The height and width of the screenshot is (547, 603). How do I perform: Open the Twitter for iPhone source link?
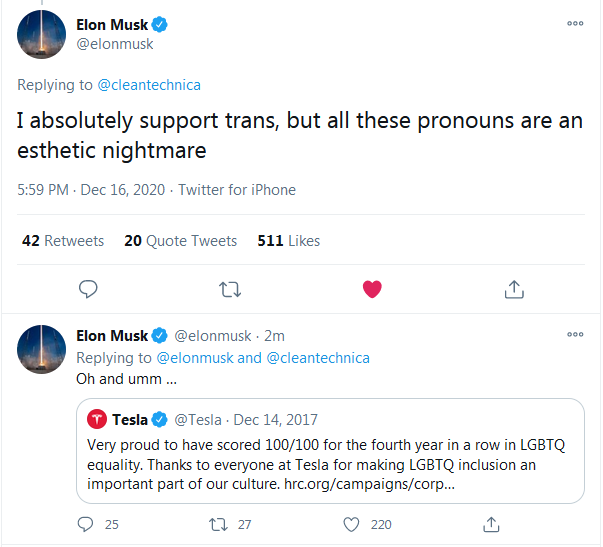pos(237,190)
